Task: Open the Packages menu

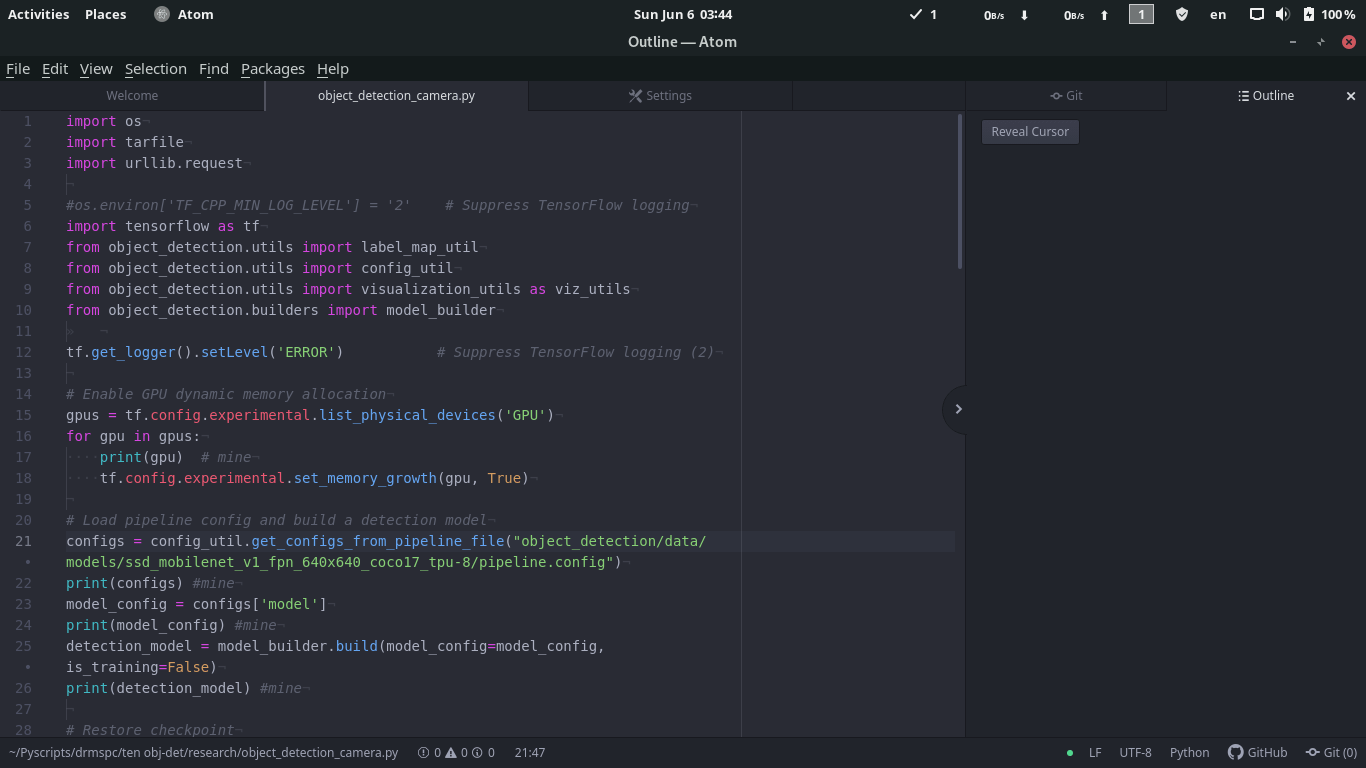Action: point(272,68)
